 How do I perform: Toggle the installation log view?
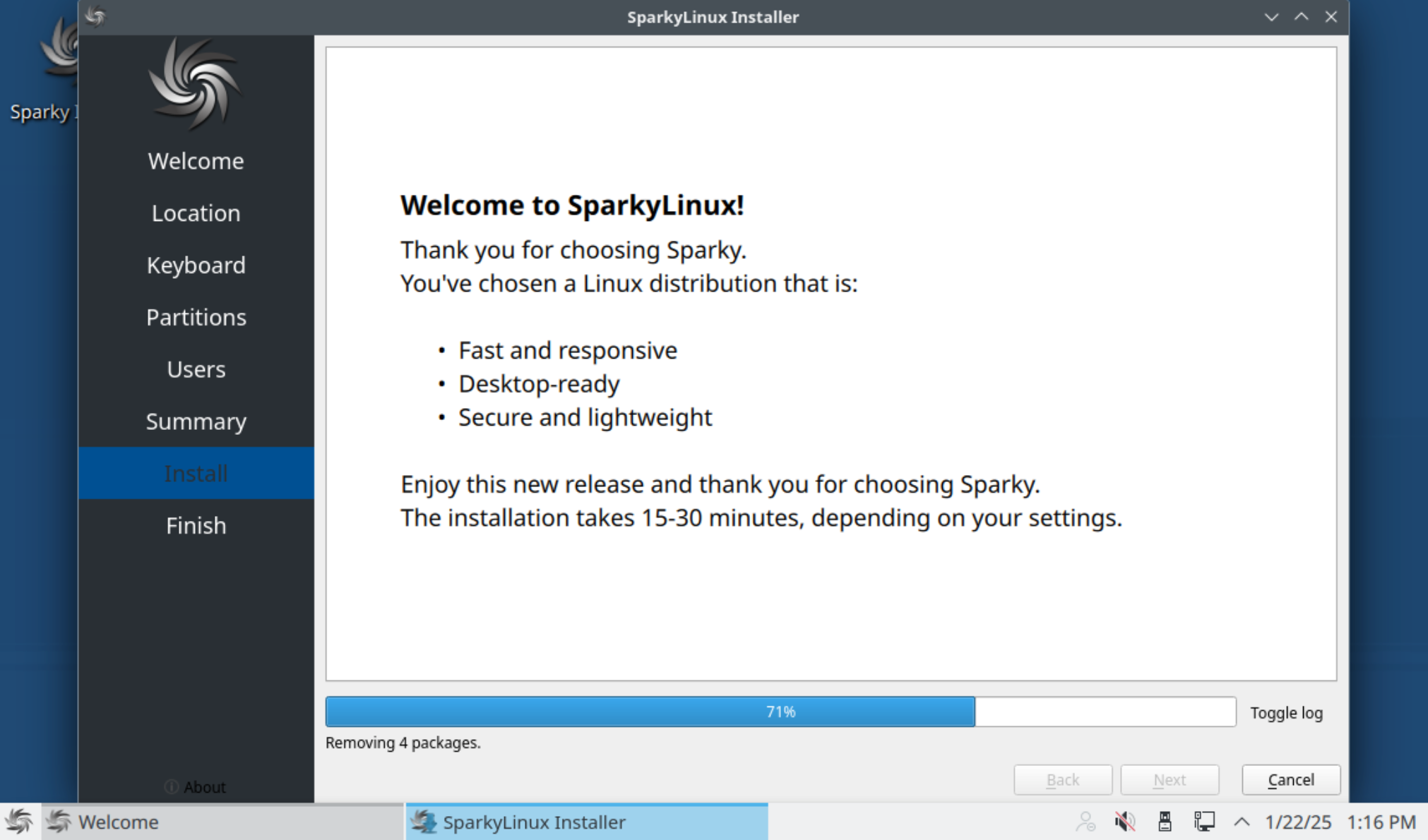[x=1286, y=712]
